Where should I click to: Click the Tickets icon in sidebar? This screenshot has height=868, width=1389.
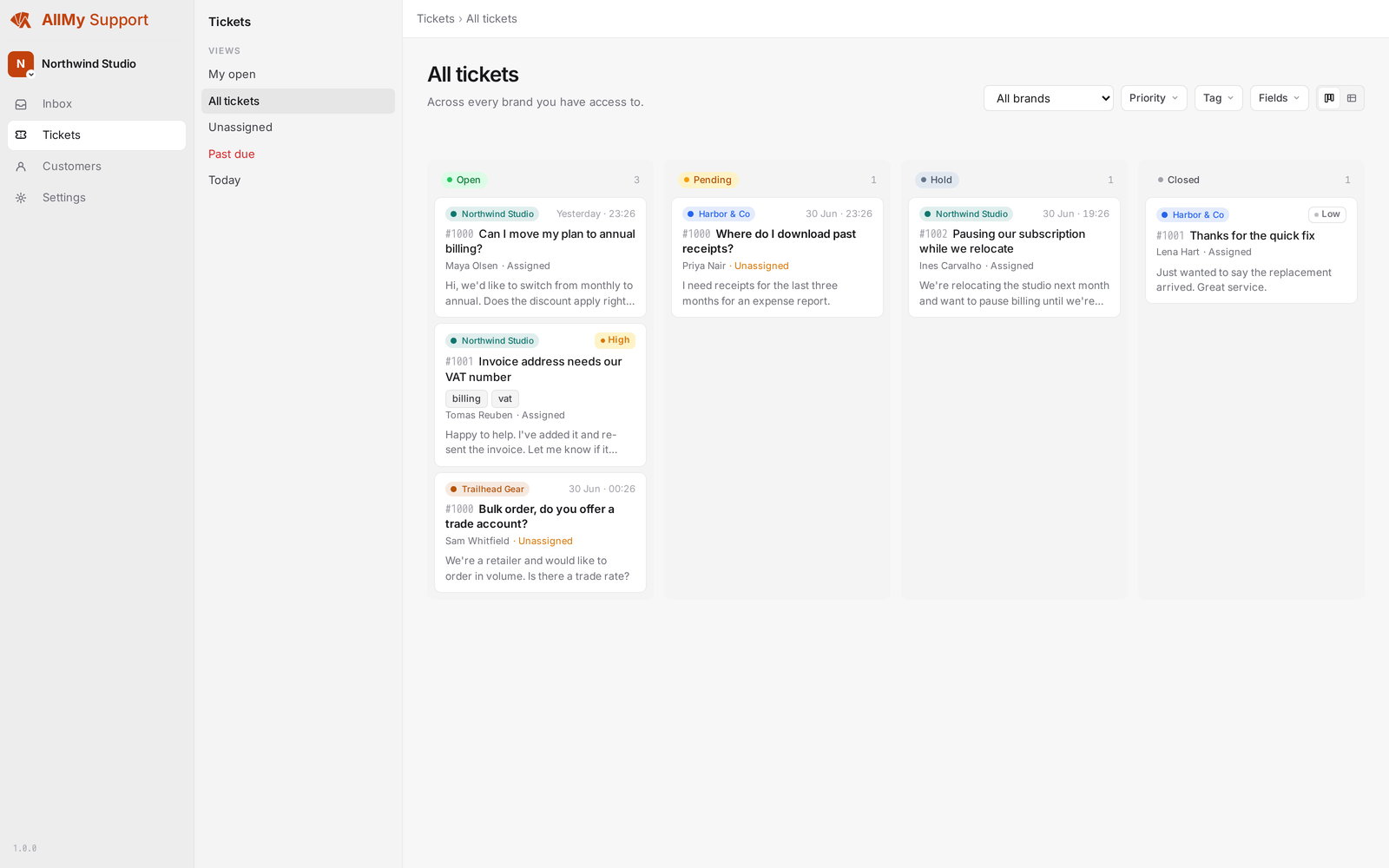(x=21, y=135)
